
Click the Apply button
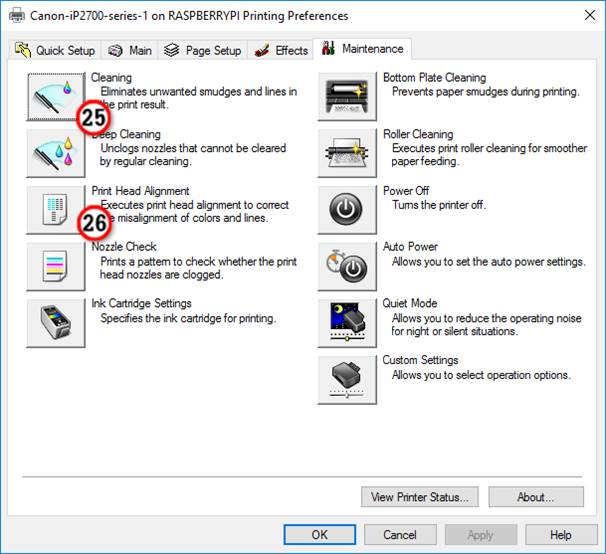[481, 535]
